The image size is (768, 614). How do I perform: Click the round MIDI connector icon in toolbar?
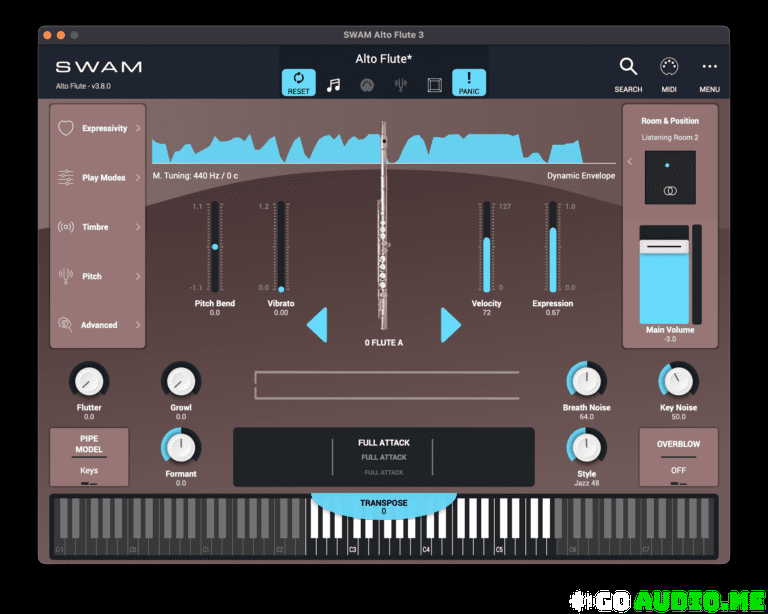tap(367, 85)
